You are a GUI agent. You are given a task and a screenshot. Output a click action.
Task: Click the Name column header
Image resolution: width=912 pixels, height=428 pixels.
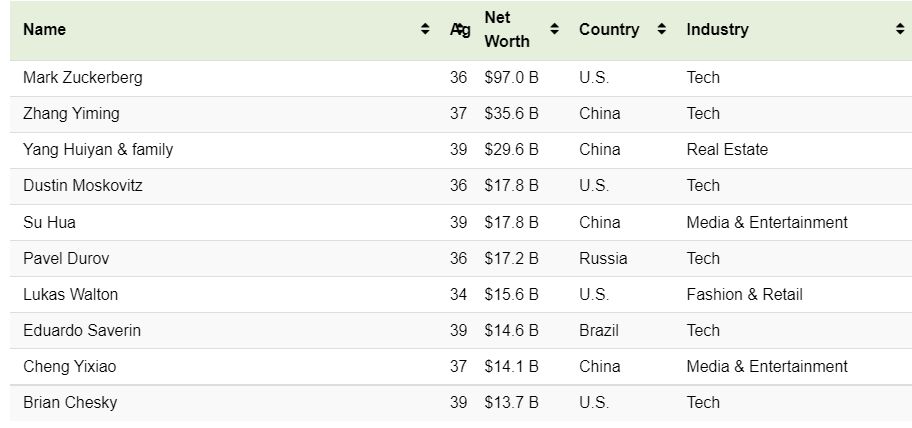click(x=44, y=29)
